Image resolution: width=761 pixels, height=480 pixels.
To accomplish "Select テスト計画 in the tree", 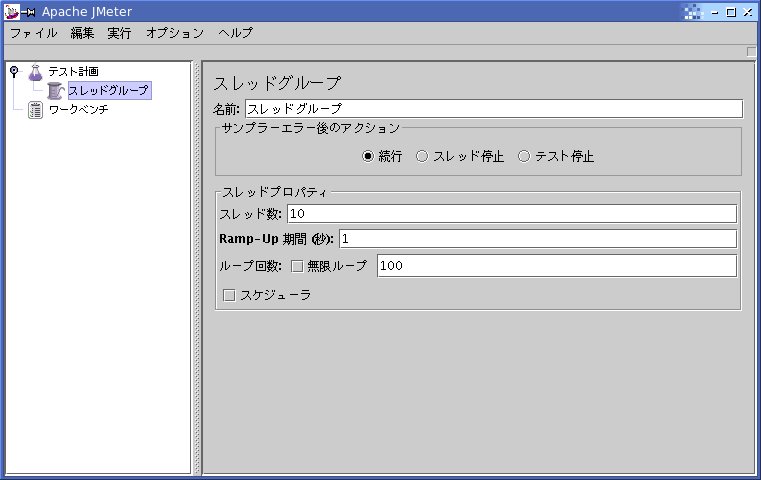I will click(73, 72).
